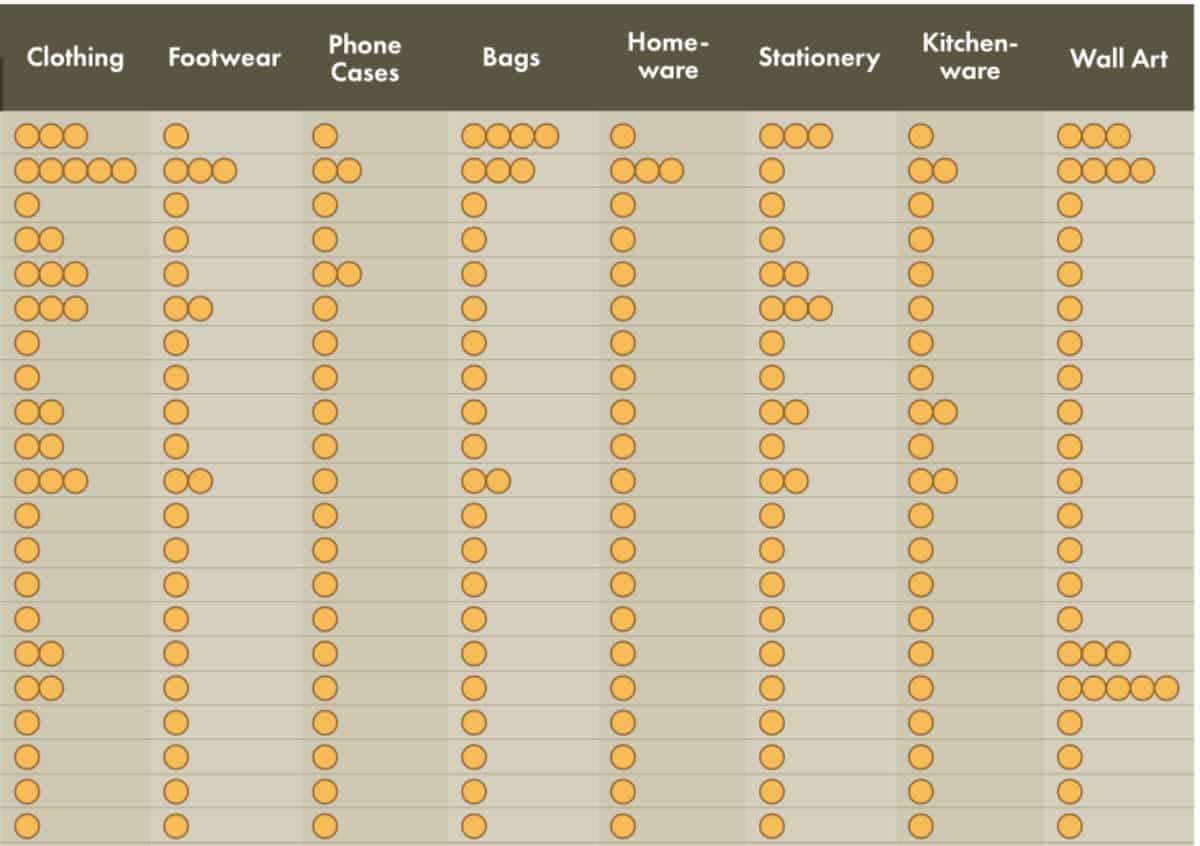
Task: Click the bottom dot in Home-ware column
Action: click(x=623, y=827)
